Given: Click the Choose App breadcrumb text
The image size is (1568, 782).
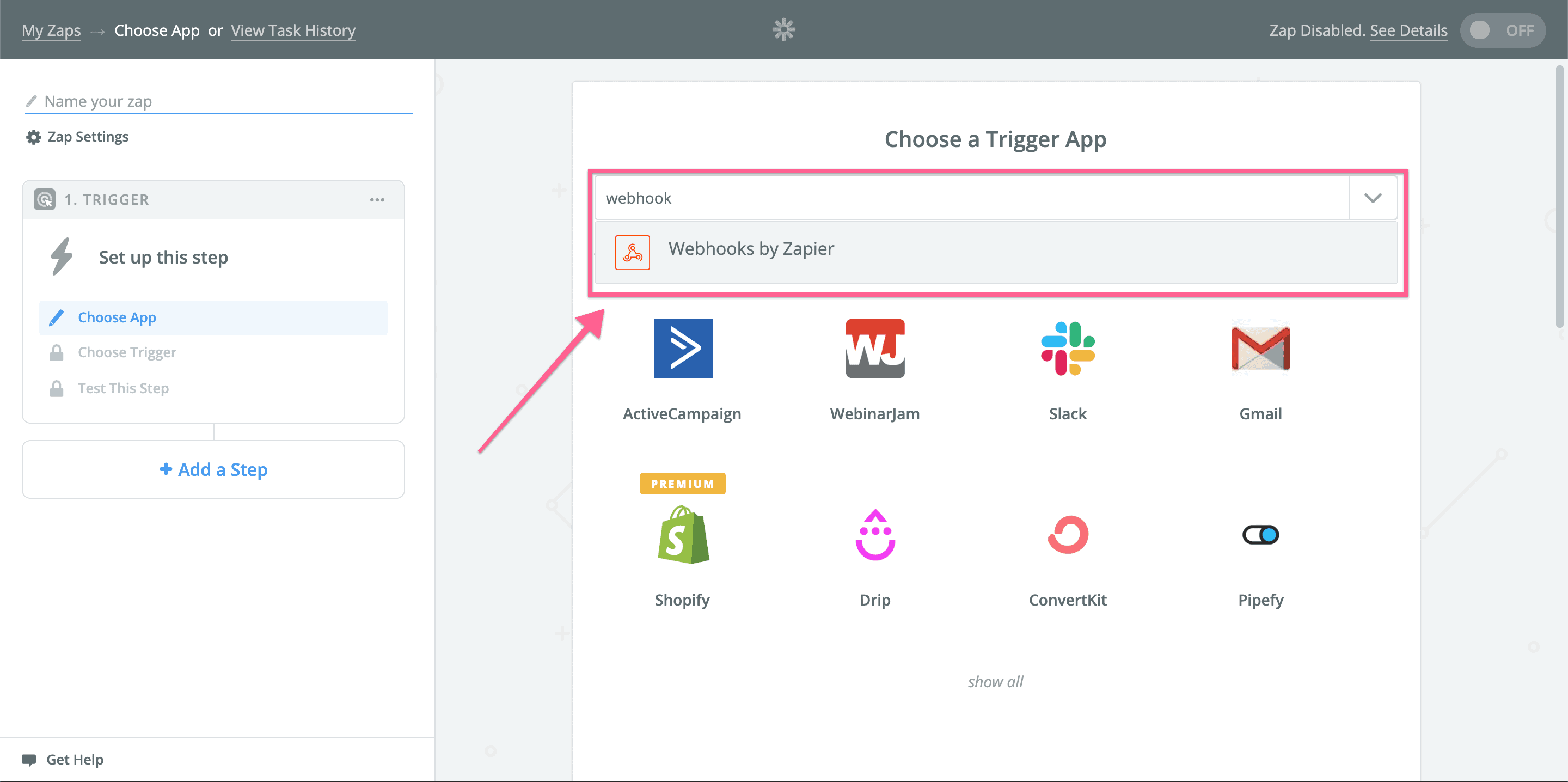Looking at the screenshot, I should (x=156, y=30).
